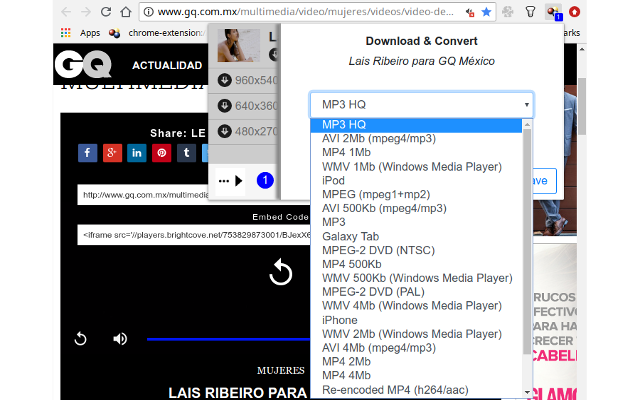Share on Facebook

[x=87, y=153]
